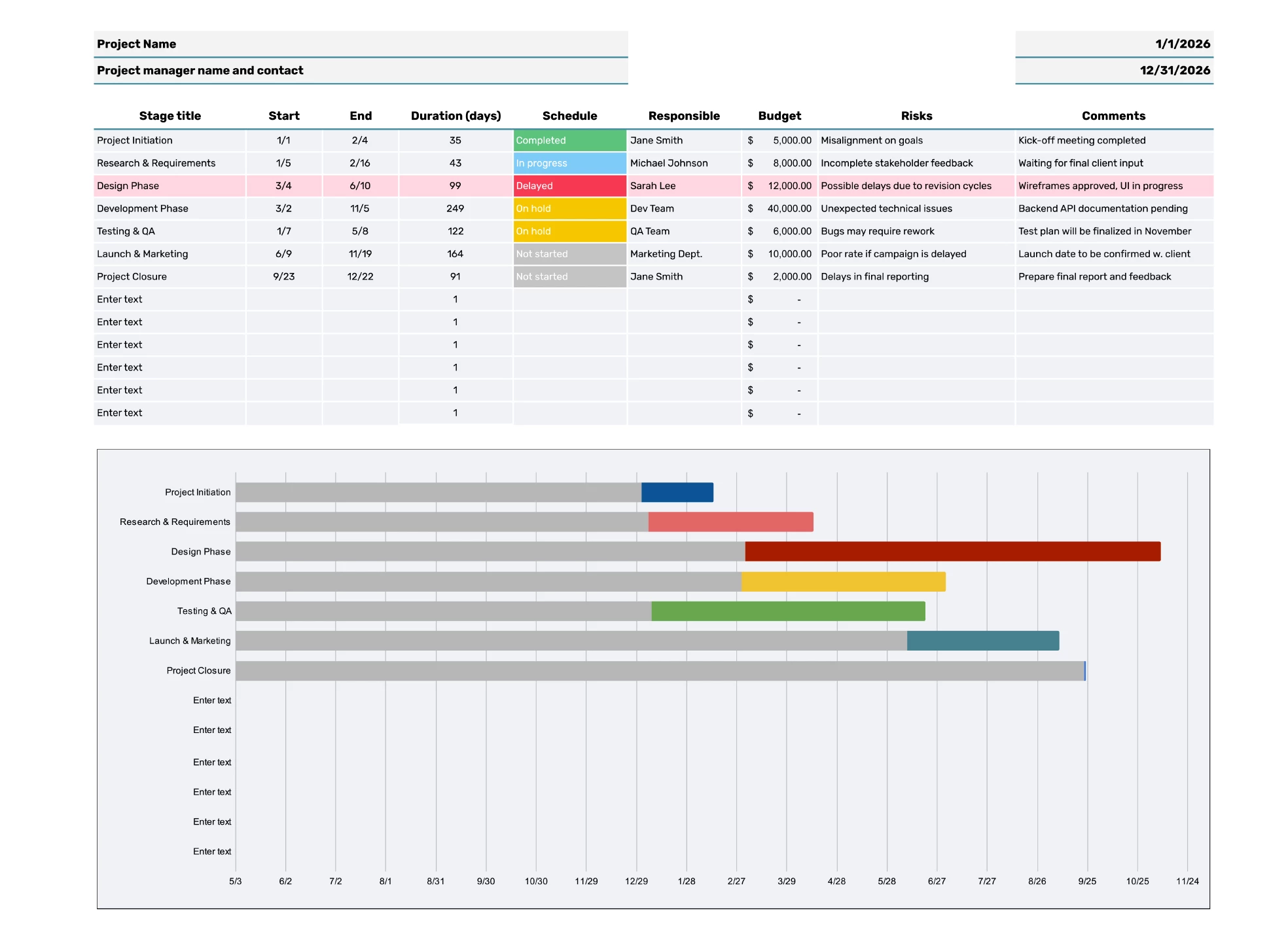Select the Development Phase On hold status
The image size is (1288, 932).
569,209
